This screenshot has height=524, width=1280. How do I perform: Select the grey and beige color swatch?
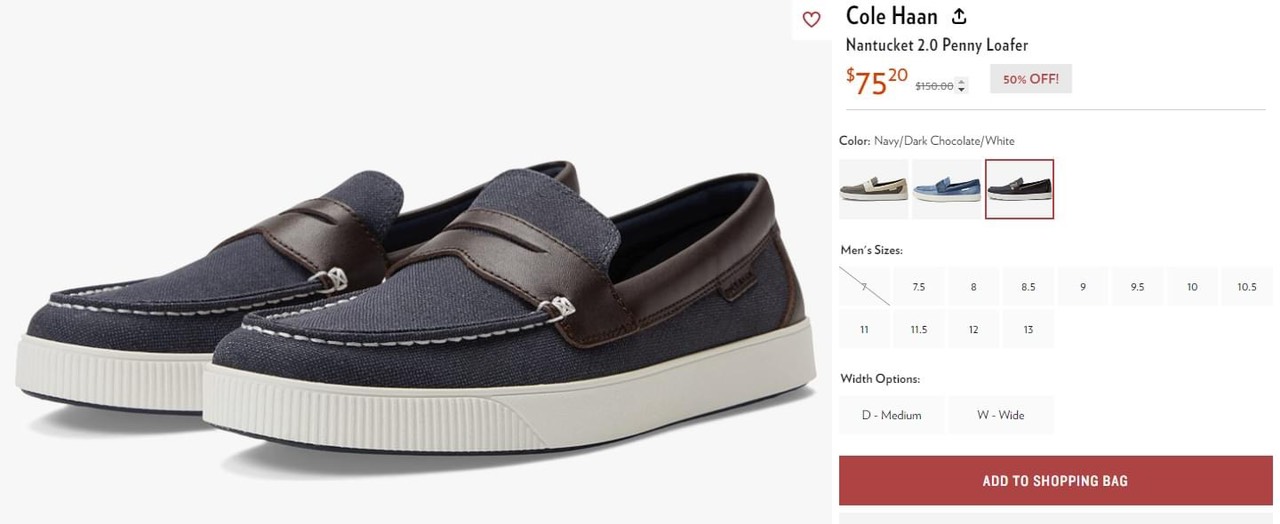(x=873, y=189)
